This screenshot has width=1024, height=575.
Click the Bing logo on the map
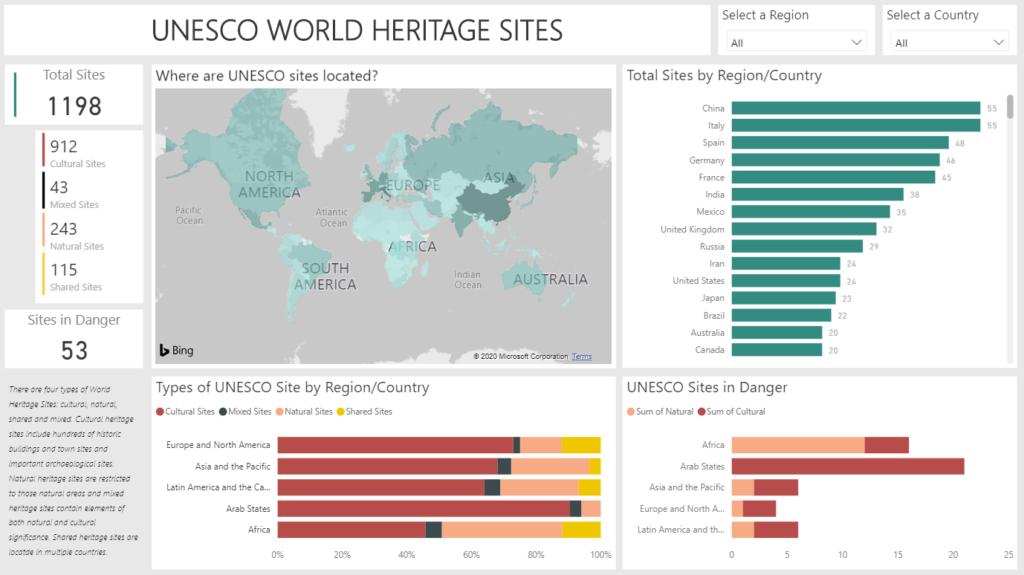176,350
